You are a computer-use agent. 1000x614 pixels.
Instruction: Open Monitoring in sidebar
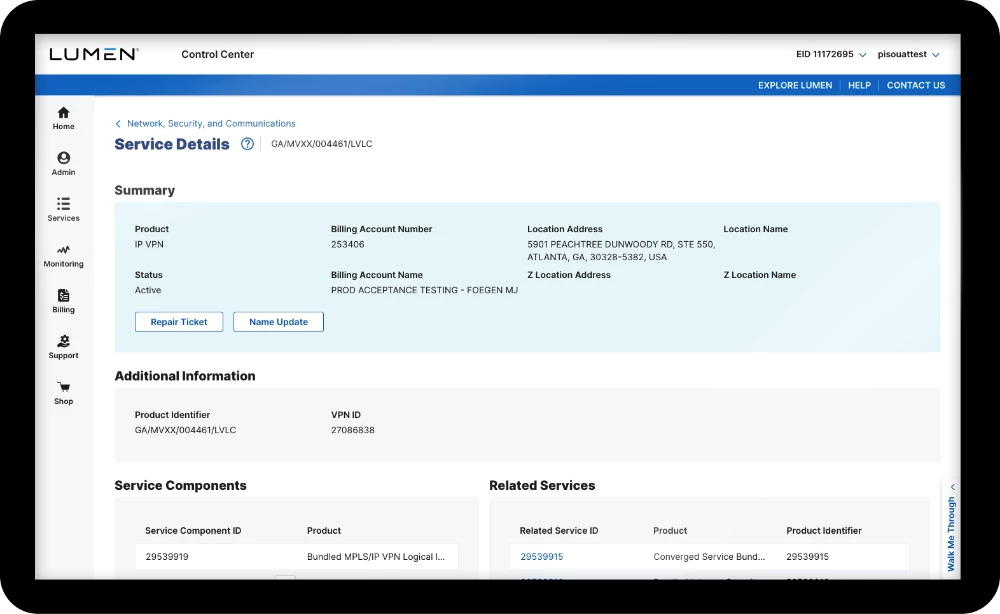(63, 256)
